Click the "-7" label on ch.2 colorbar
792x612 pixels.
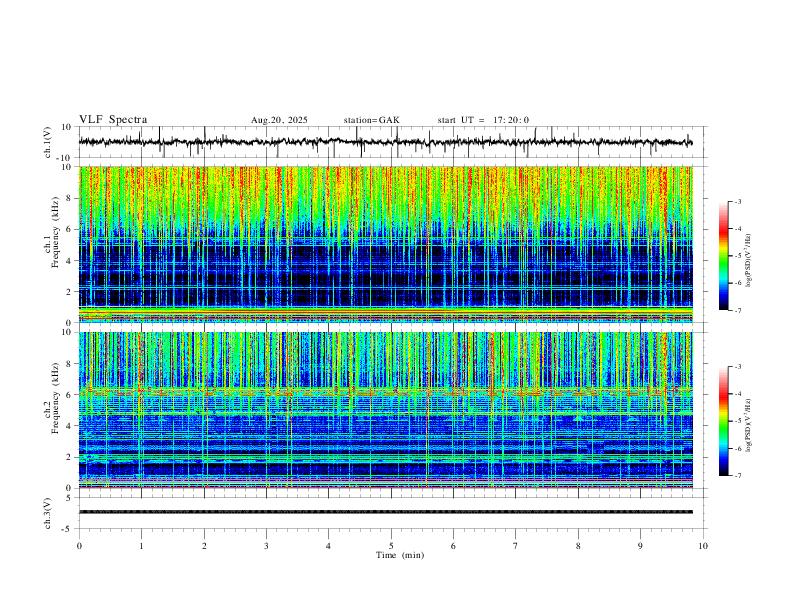737,476
